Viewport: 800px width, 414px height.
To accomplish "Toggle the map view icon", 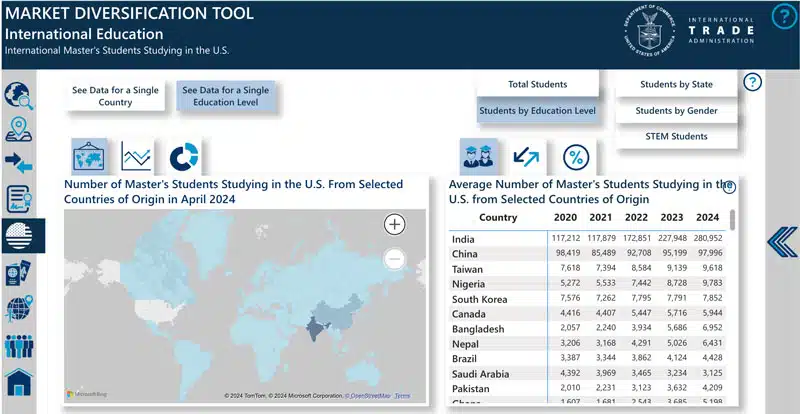I will (89, 156).
